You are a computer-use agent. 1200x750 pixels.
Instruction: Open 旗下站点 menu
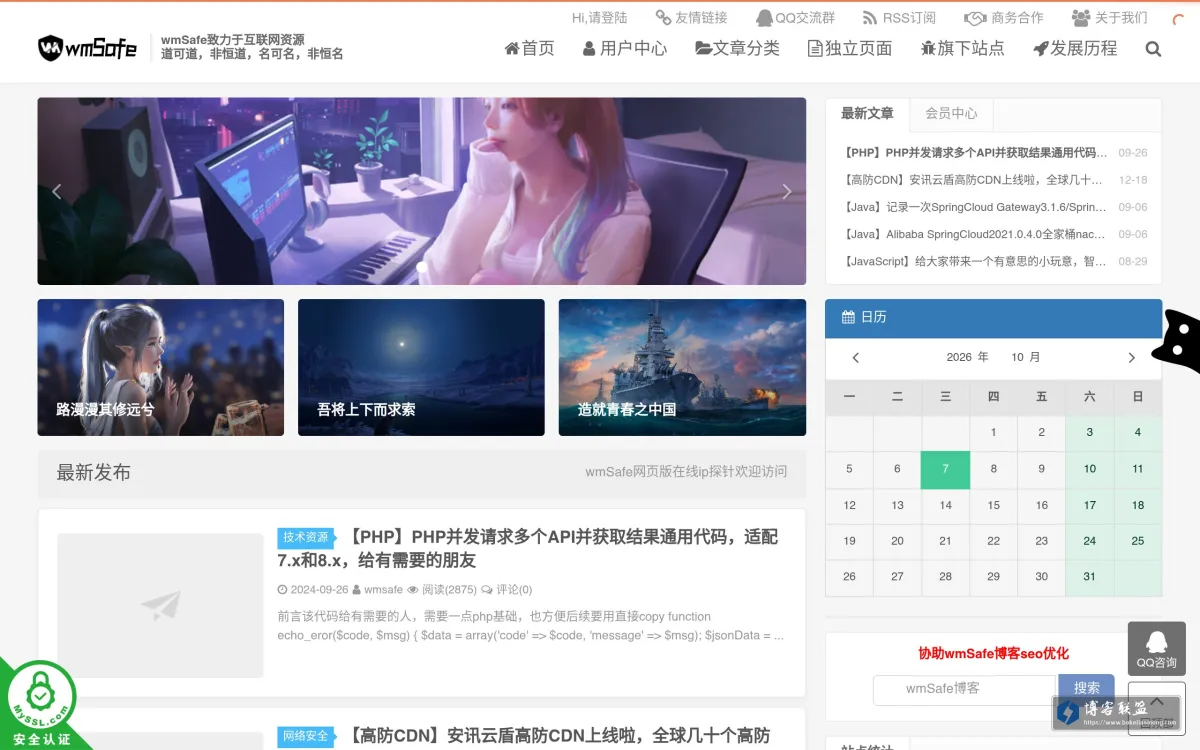coord(962,48)
